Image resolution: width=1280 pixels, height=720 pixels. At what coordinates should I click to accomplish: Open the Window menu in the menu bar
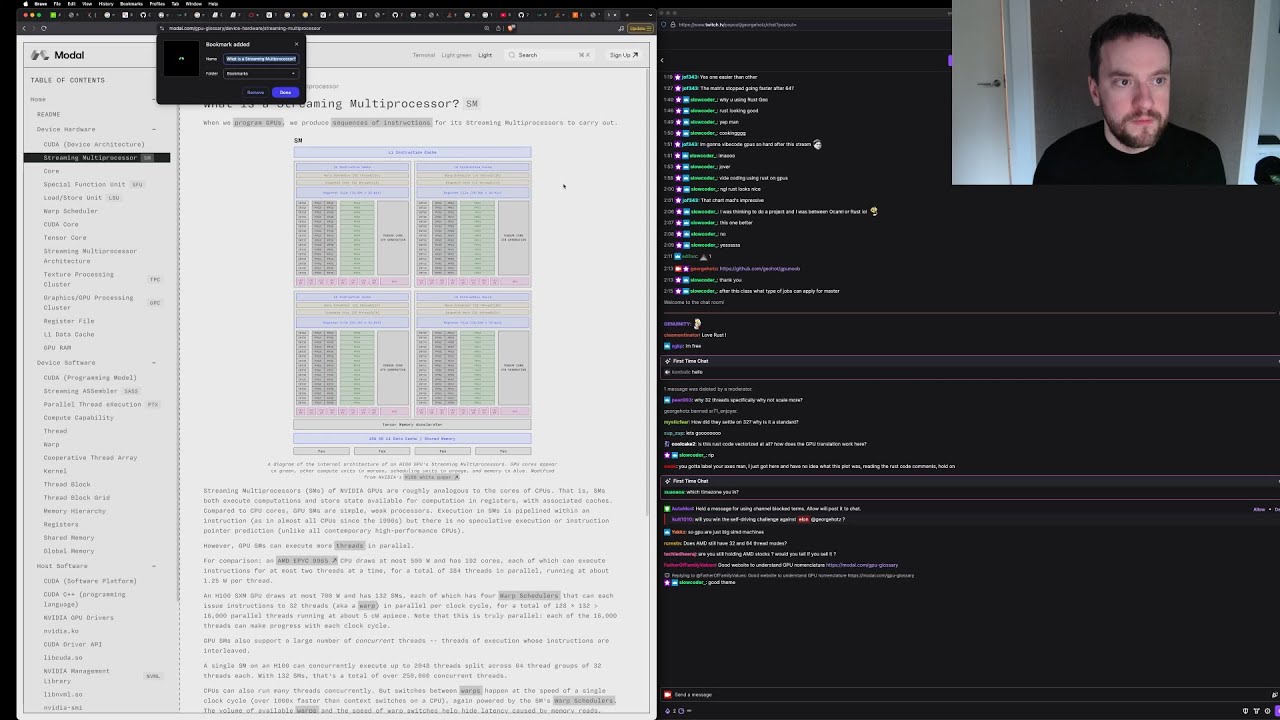(x=194, y=4)
